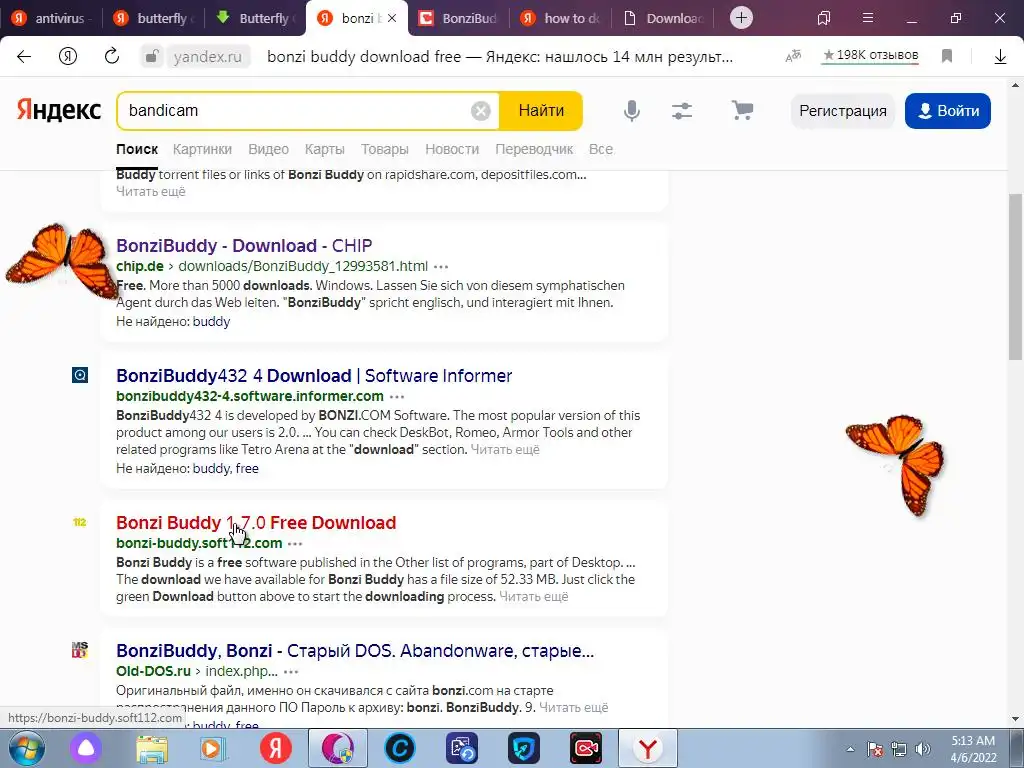Screen dimensions: 1024x768
Task: Select the Переводчик search category
Action: (534, 149)
